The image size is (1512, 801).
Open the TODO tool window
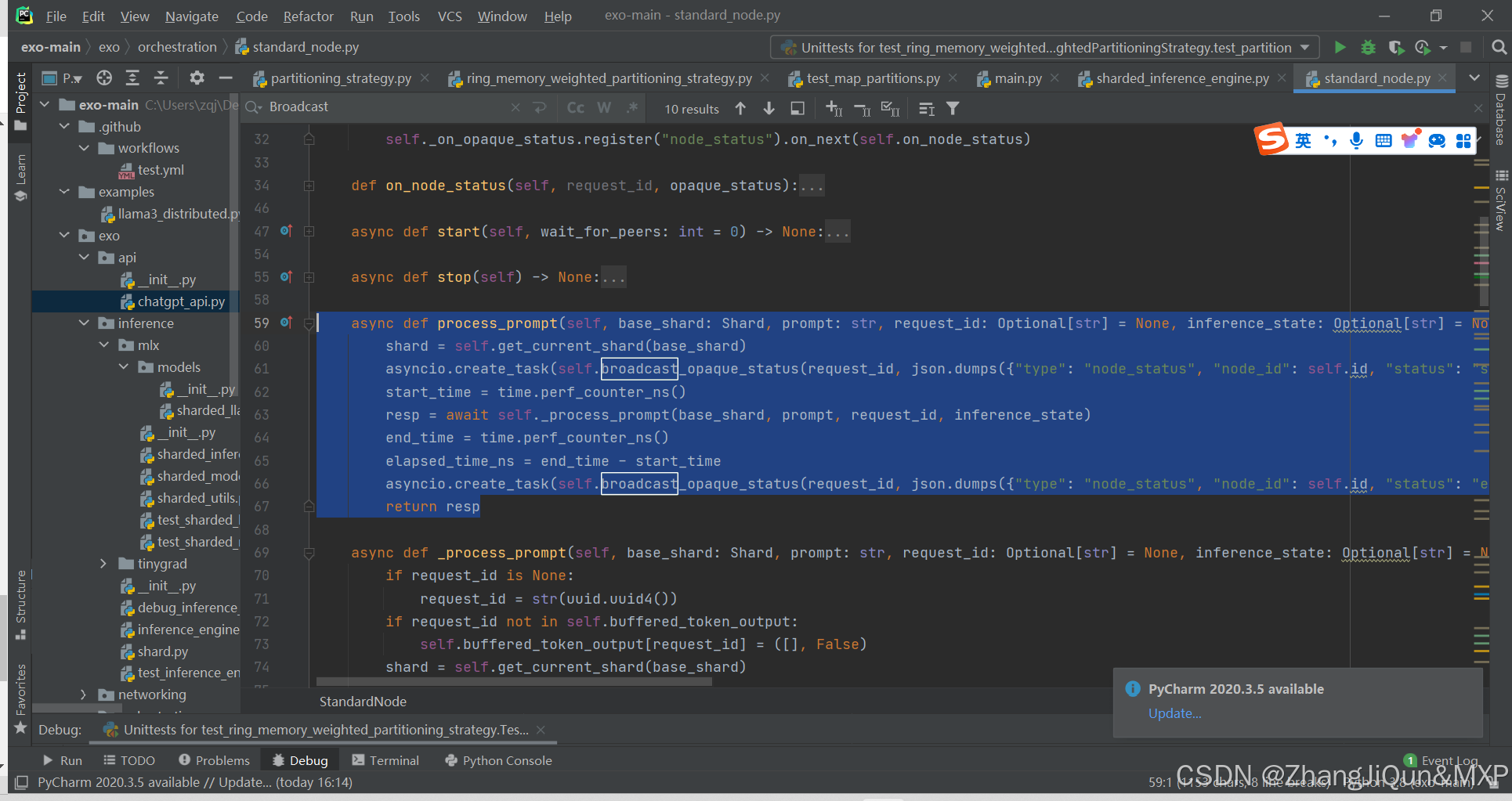tap(129, 760)
